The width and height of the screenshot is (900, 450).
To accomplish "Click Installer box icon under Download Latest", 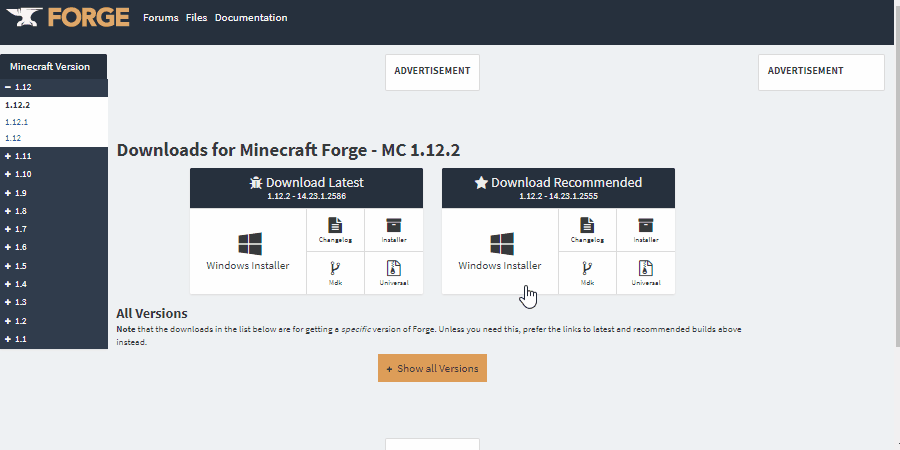I will [394, 230].
